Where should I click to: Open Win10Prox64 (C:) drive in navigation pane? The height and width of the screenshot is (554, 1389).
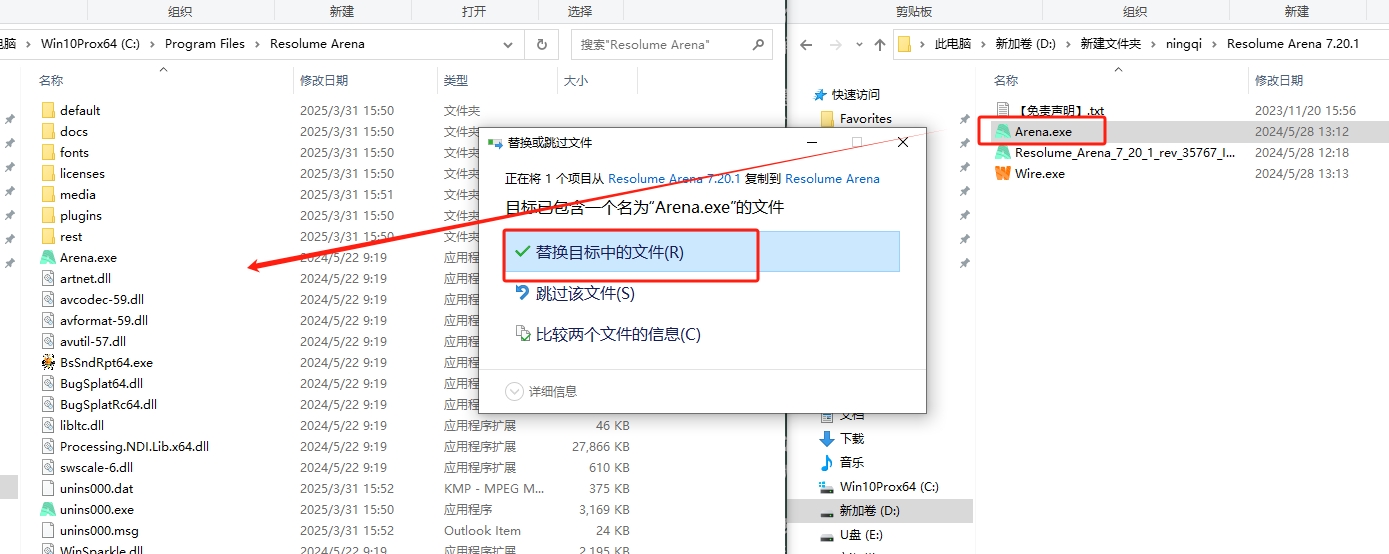click(878, 486)
